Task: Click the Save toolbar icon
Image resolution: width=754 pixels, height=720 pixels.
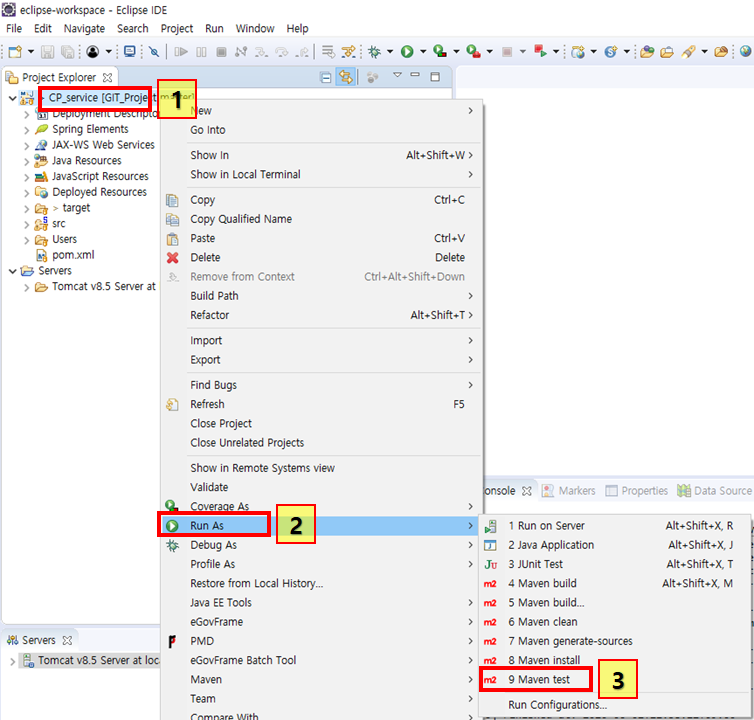Action: tap(47, 51)
